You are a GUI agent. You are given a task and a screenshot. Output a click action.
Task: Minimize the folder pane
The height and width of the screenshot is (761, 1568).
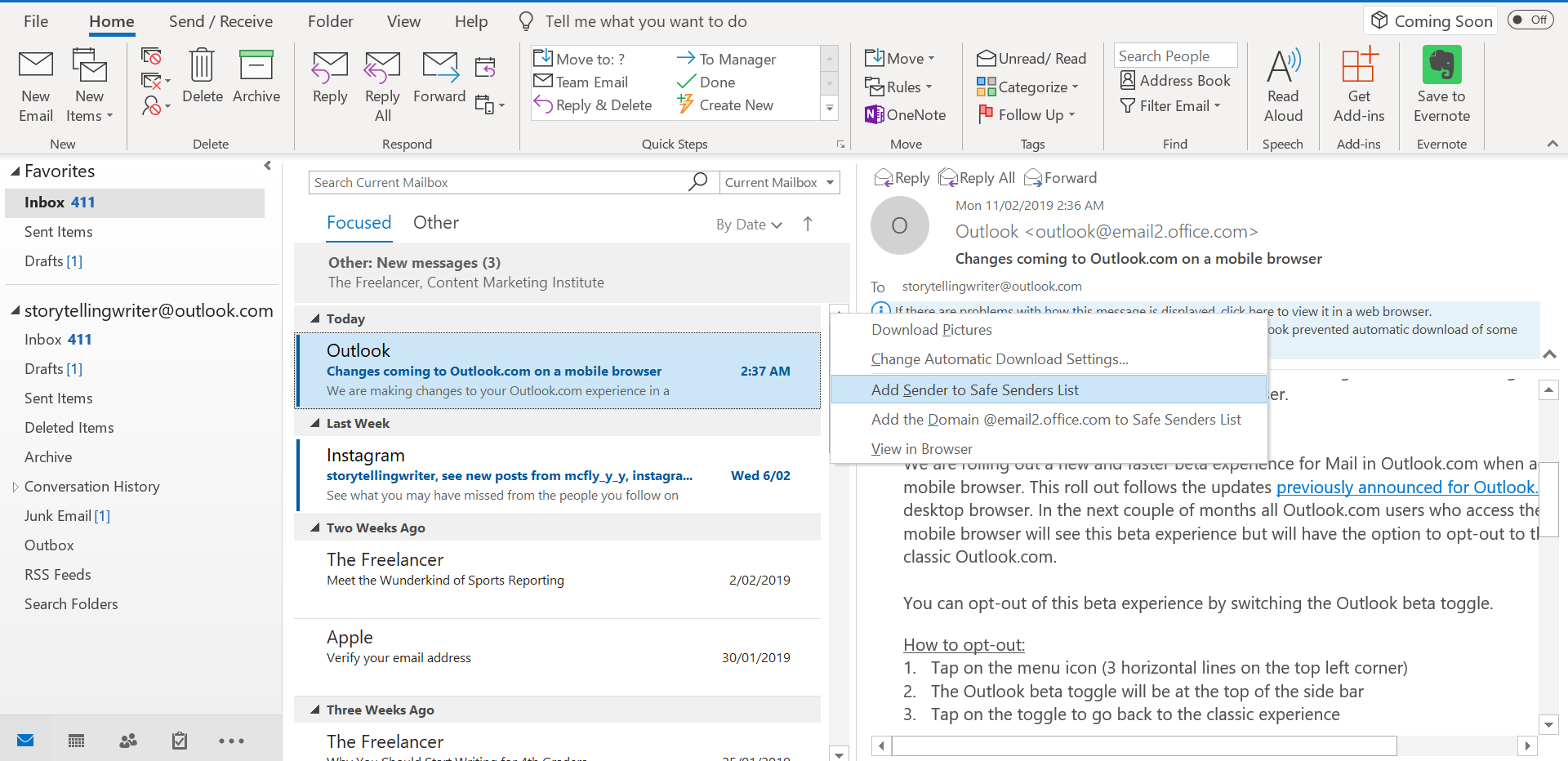[267, 166]
